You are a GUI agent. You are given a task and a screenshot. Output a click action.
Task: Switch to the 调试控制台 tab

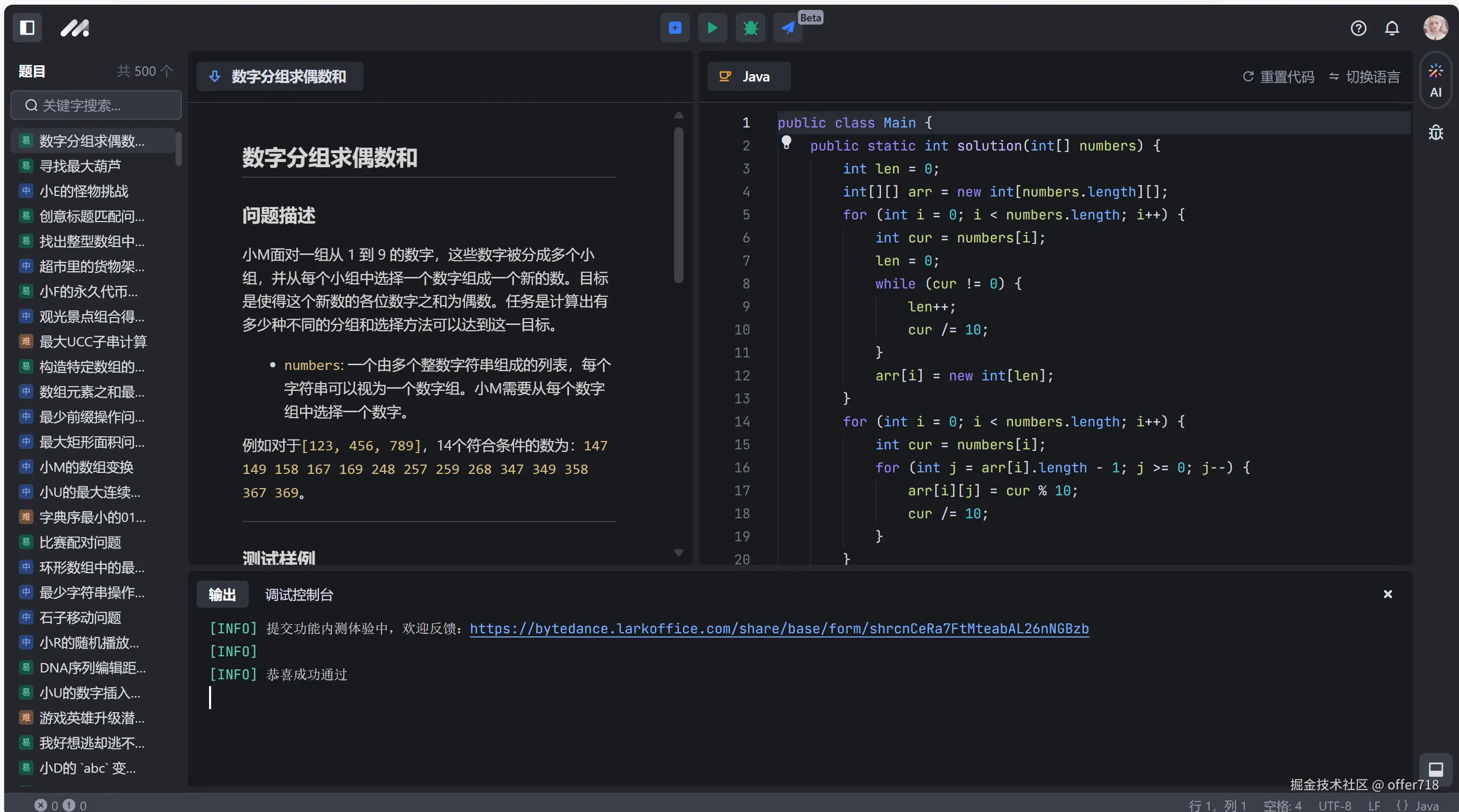click(299, 595)
